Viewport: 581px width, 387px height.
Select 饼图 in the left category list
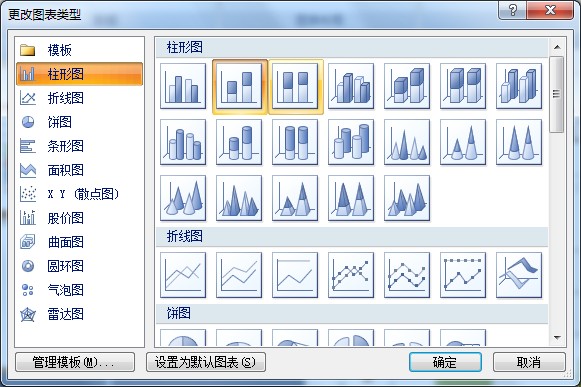pos(79,122)
